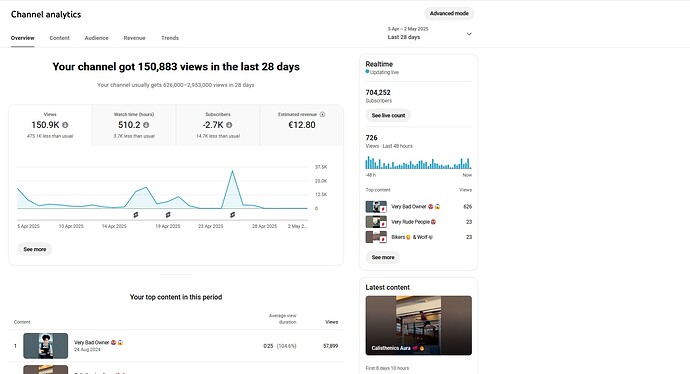690x374 pixels.
Task: Click info icon next to Estimated revenue
Action: [322, 114]
